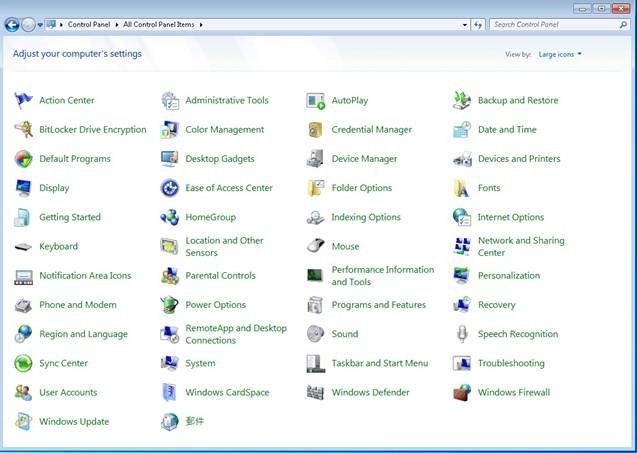637x453 pixels.
Task: Click the computer icon in address bar
Action: coord(51,24)
